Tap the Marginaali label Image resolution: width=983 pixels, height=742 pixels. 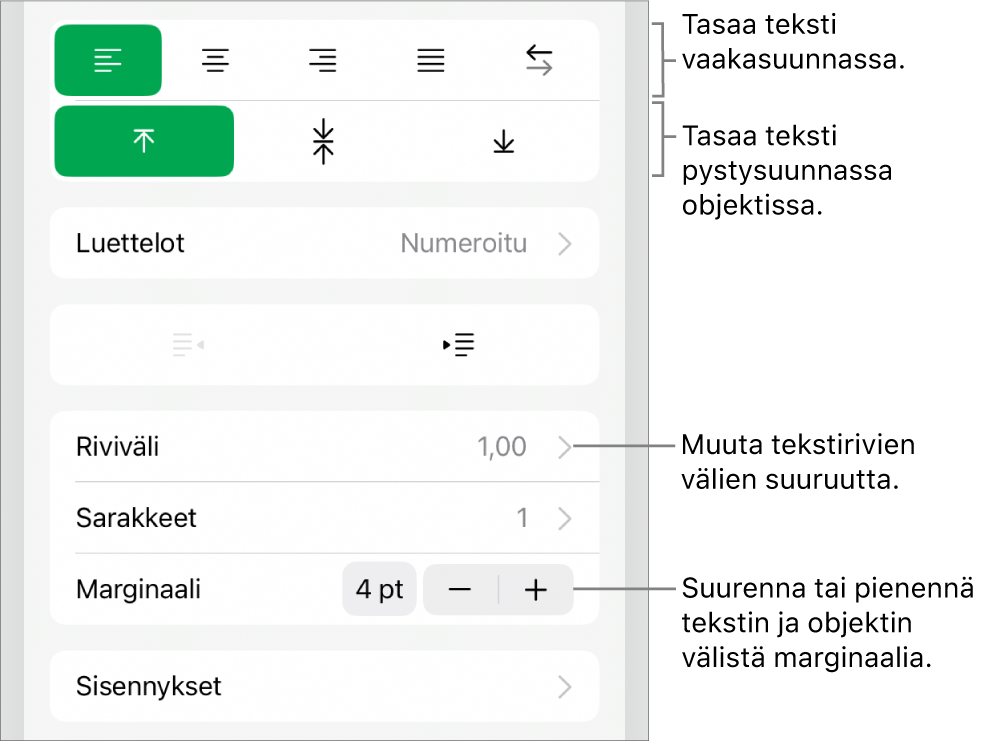tap(139, 590)
